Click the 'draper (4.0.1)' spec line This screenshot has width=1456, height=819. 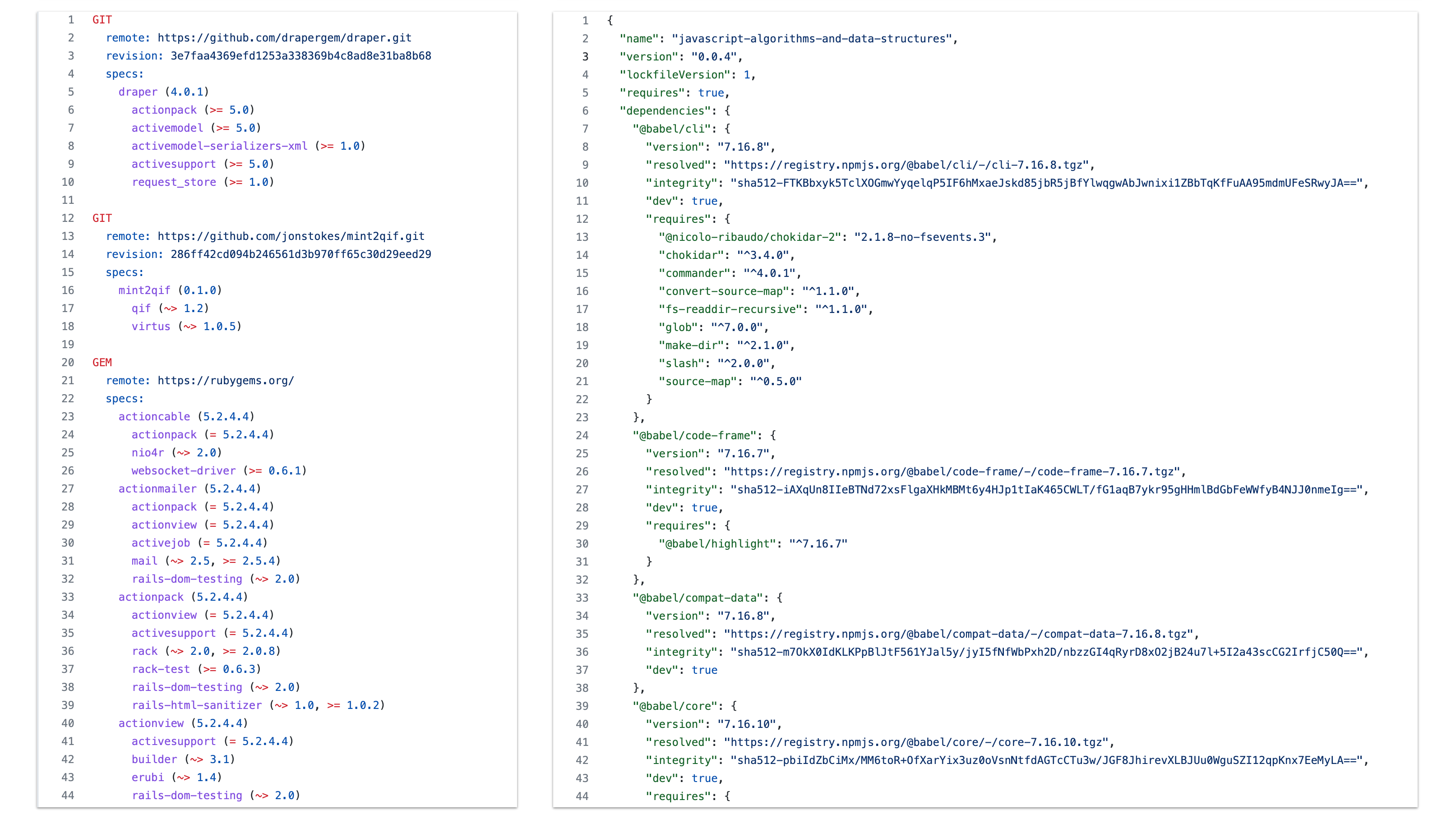(164, 92)
